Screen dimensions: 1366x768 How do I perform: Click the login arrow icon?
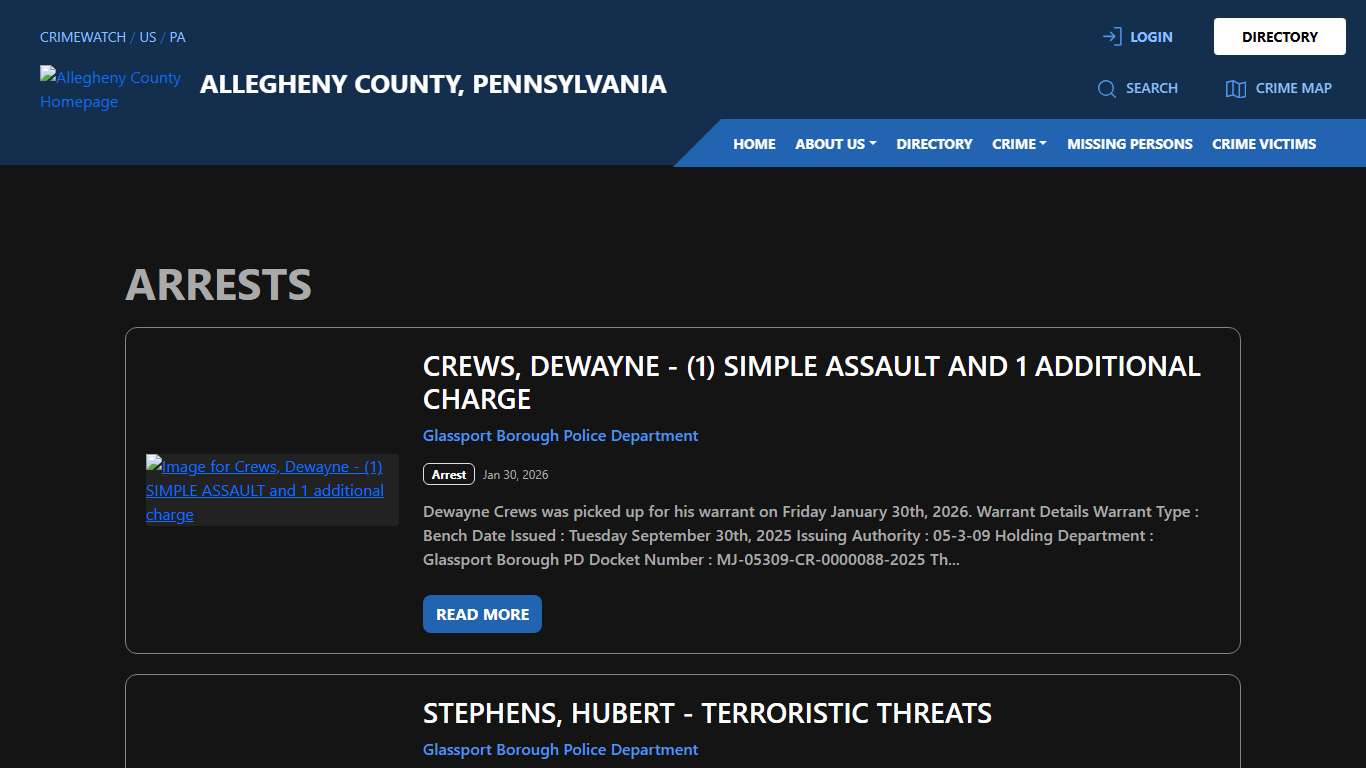[1111, 36]
